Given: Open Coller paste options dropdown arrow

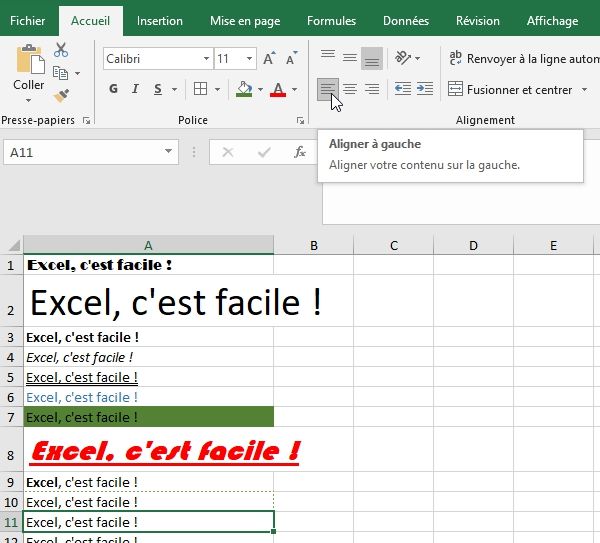Looking at the screenshot, I should (29, 100).
